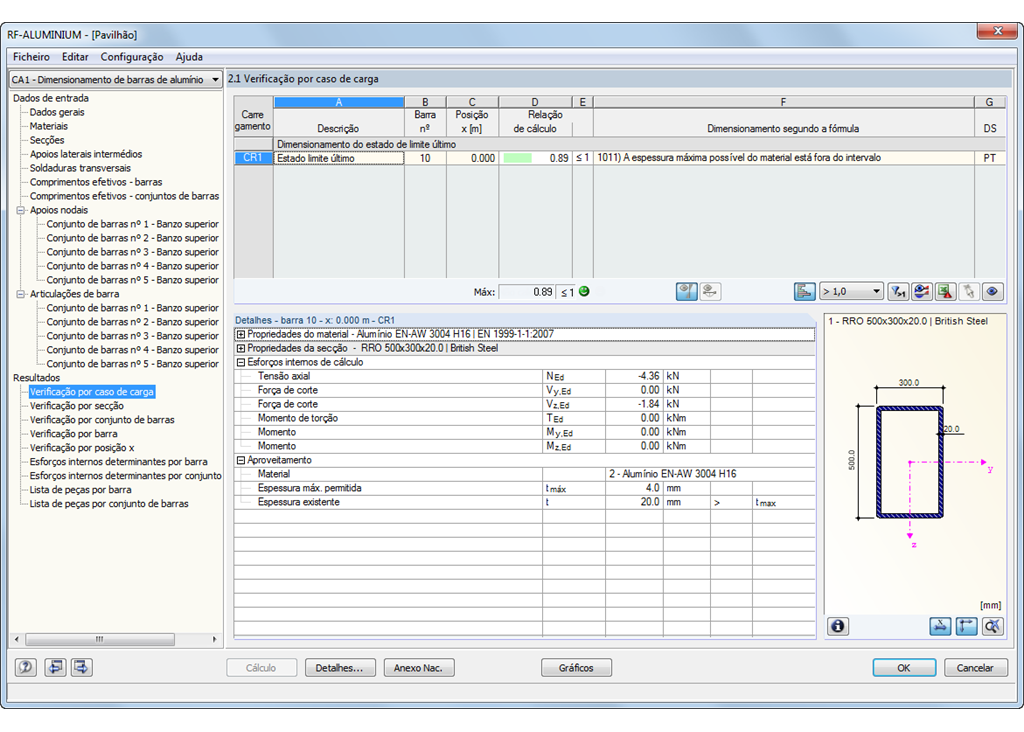Expand Propriedades do material row
The image size is (1024, 732).
240,334
